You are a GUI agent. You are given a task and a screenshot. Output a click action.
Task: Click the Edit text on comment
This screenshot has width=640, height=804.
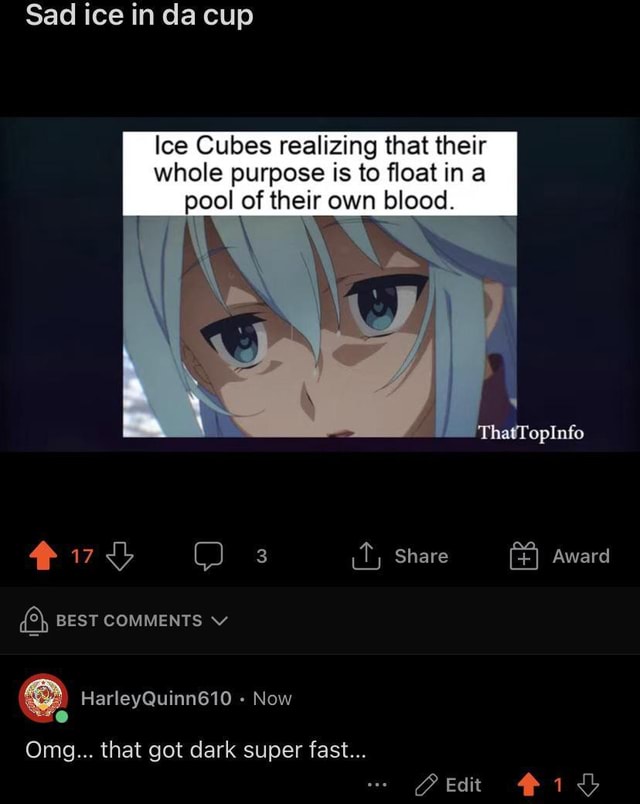464,785
